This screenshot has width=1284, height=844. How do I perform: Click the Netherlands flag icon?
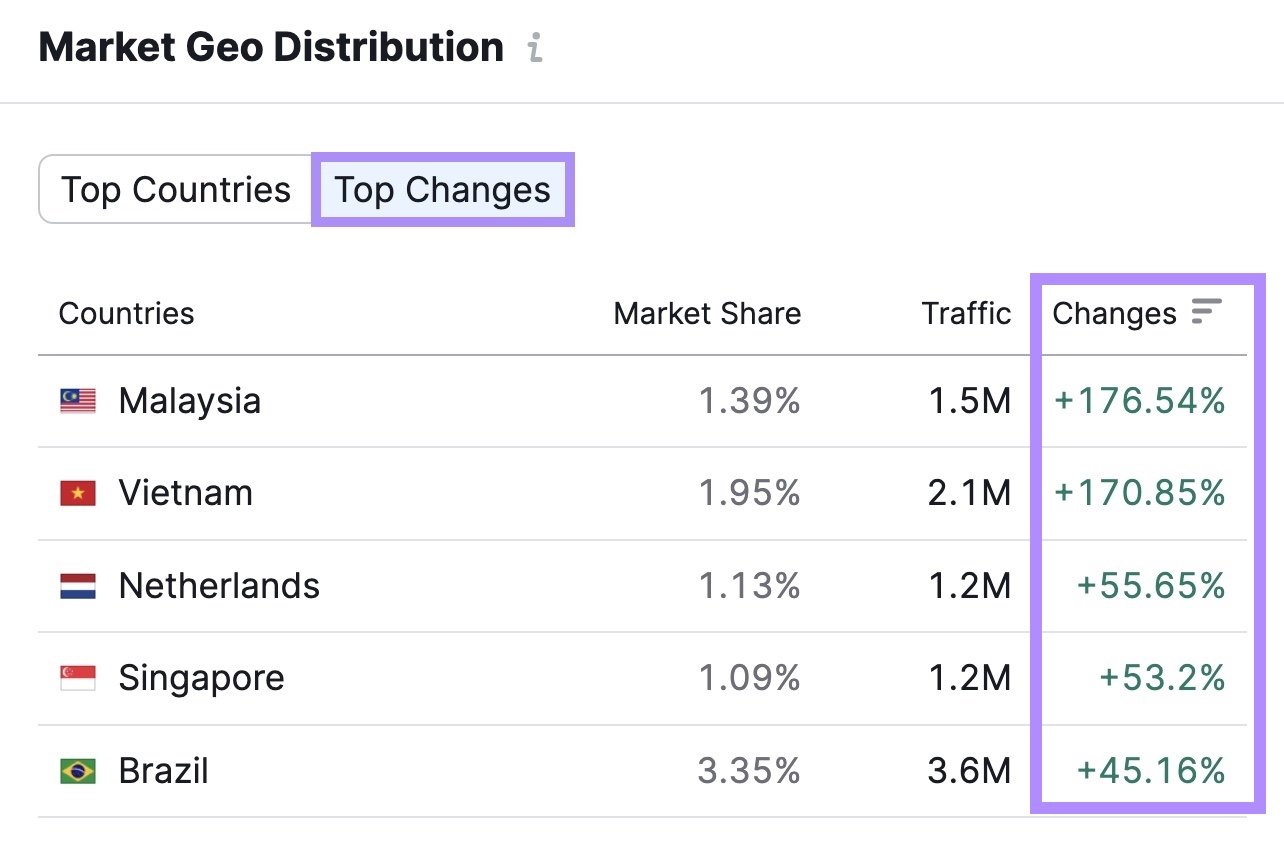click(80, 586)
